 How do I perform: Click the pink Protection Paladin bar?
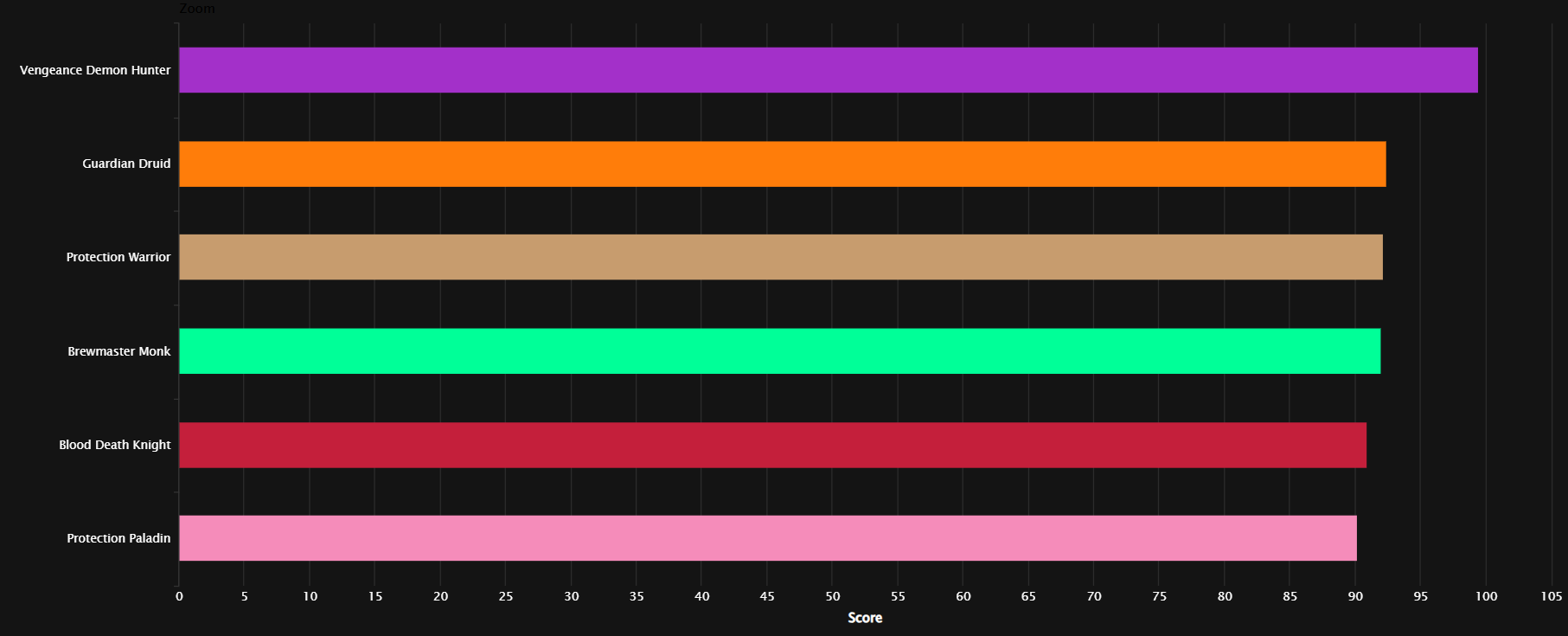(x=768, y=538)
